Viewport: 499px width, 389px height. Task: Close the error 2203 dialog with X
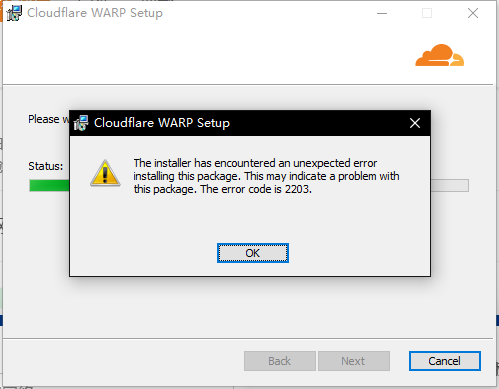[x=415, y=123]
